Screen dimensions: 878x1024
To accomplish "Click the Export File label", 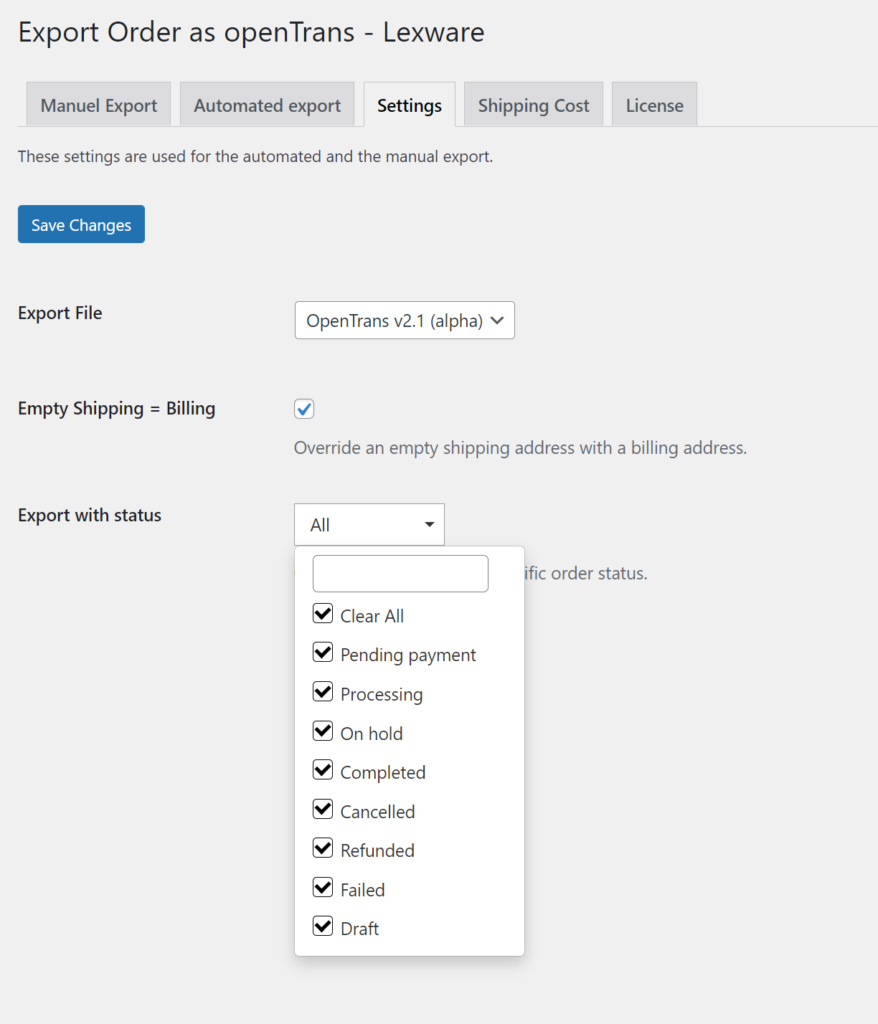I will [60, 313].
